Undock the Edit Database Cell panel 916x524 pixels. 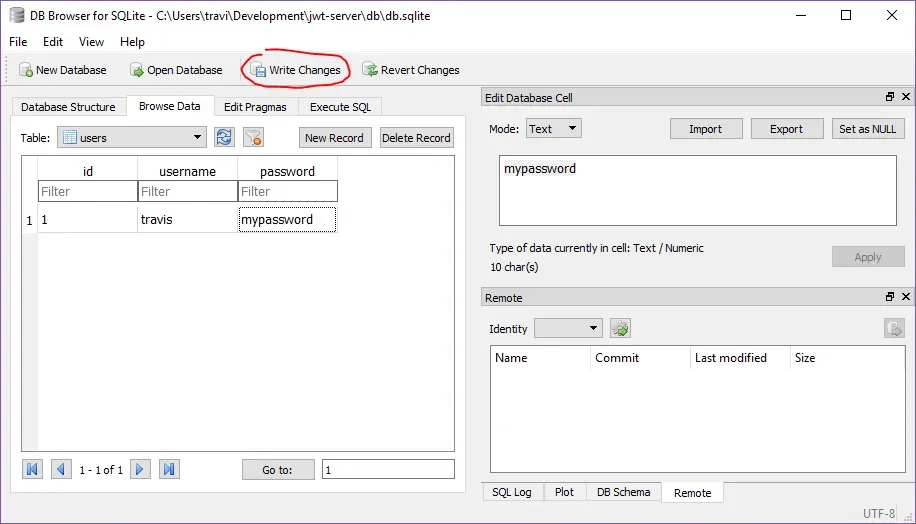pos(890,97)
